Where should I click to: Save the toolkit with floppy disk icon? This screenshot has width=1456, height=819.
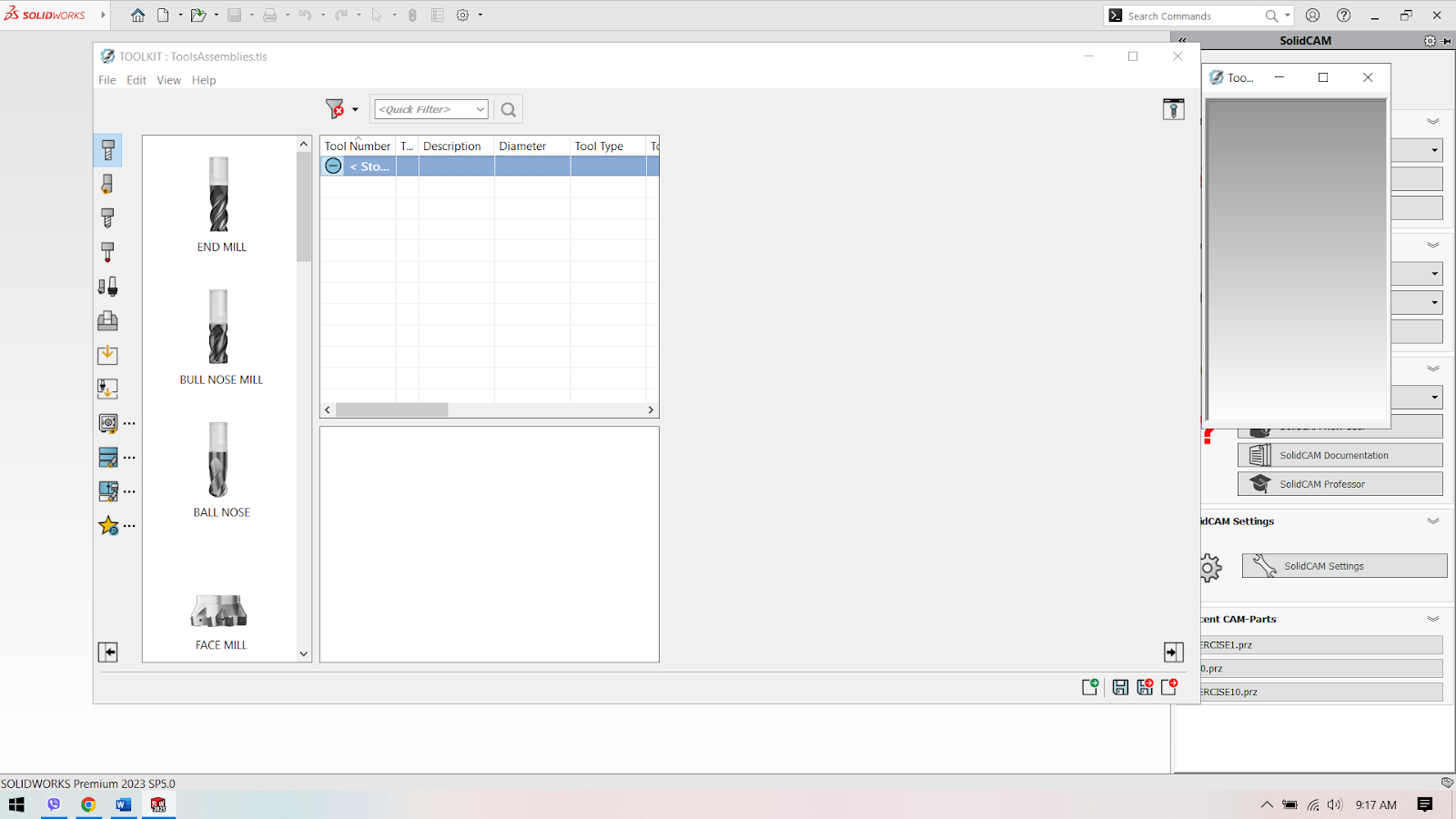tap(1120, 687)
